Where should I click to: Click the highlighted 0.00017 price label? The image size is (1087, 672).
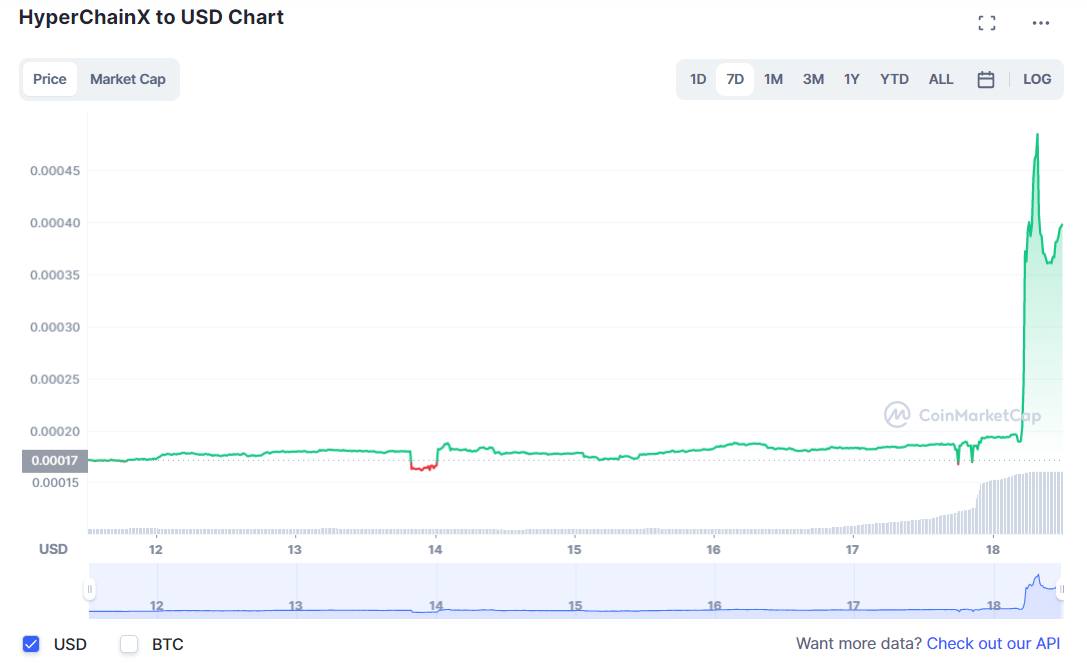pos(53,461)
